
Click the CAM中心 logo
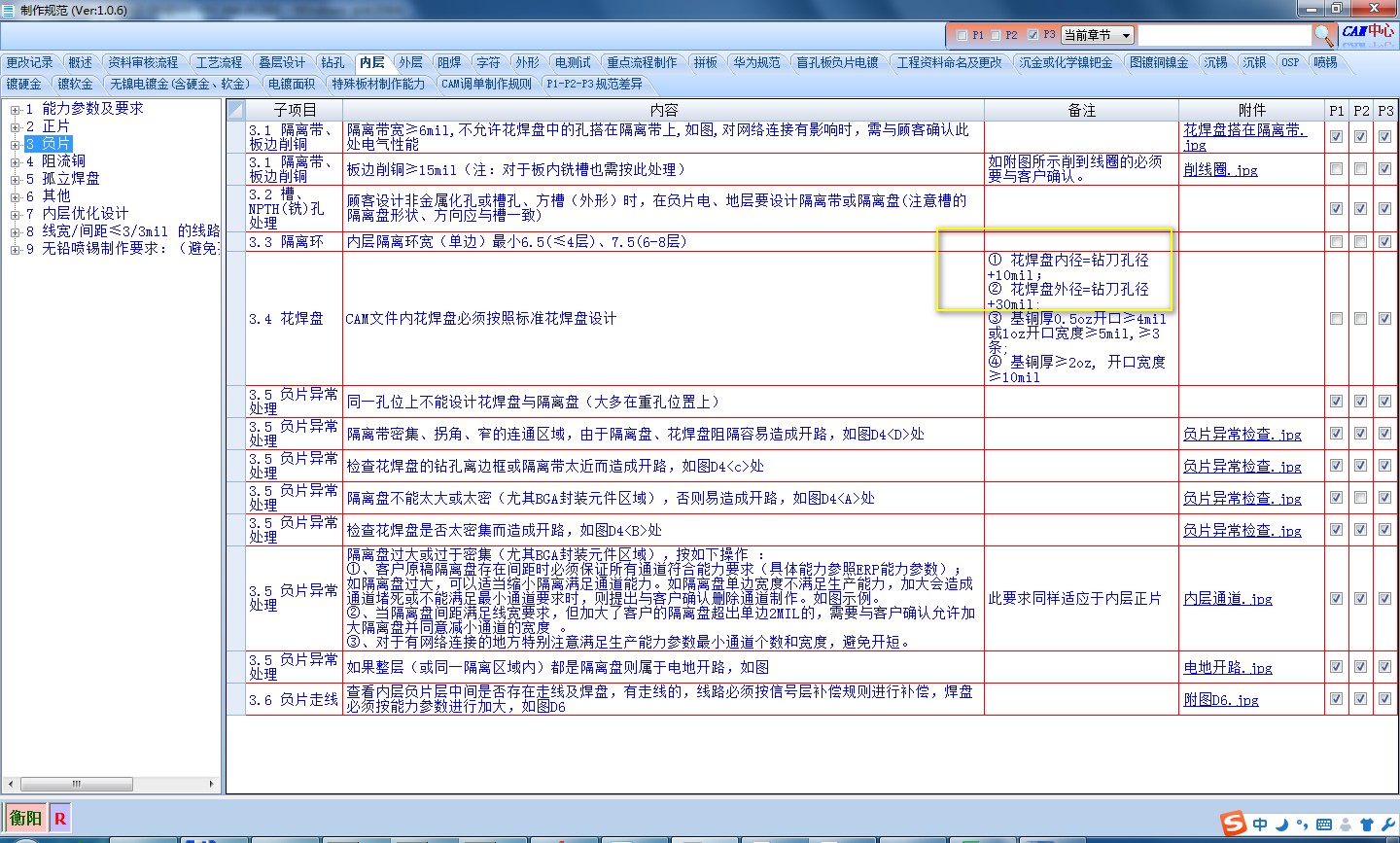tap(1367, 34)
